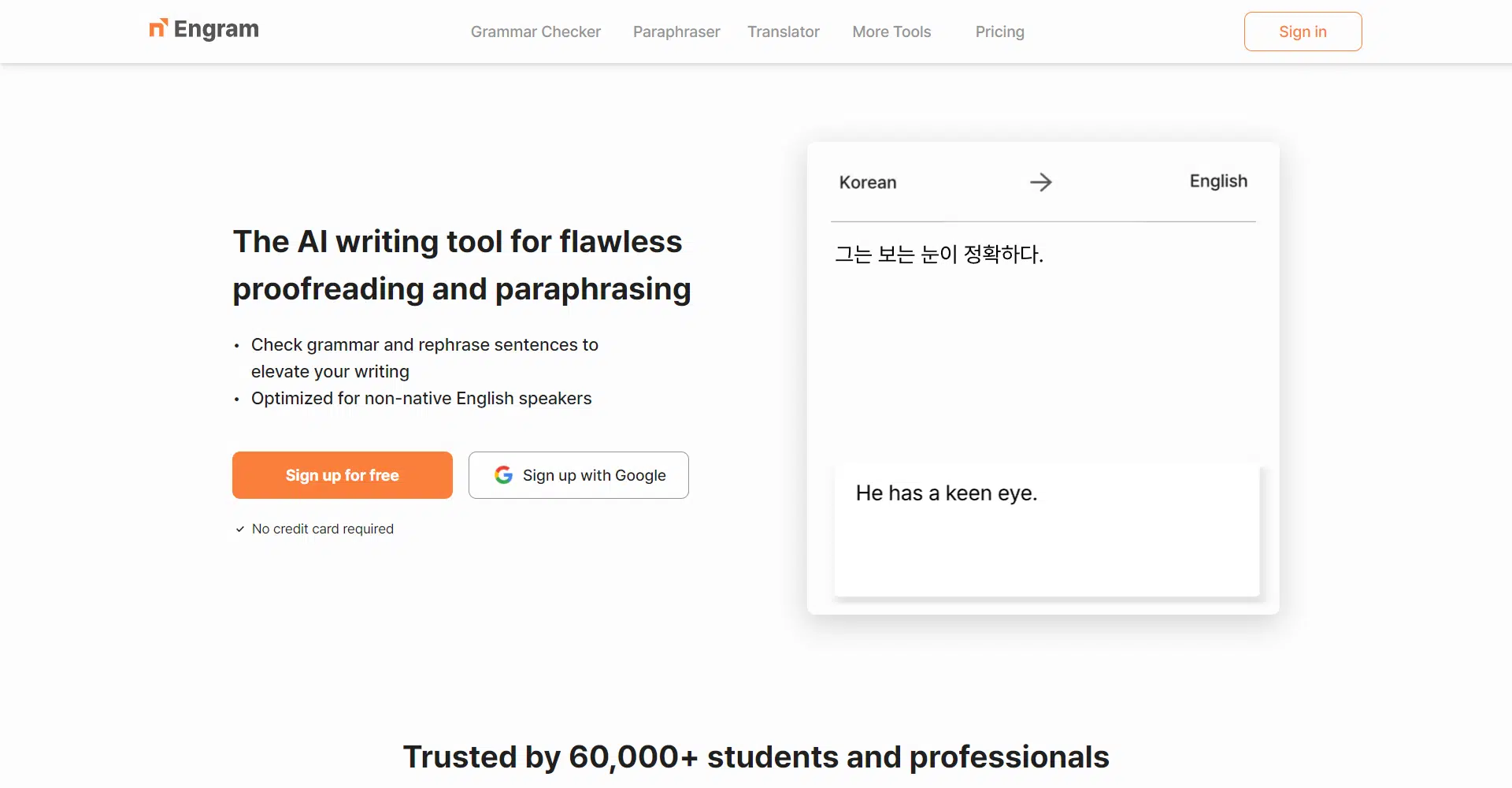Click the orange Engram logo icon

(x=158, y=28)
